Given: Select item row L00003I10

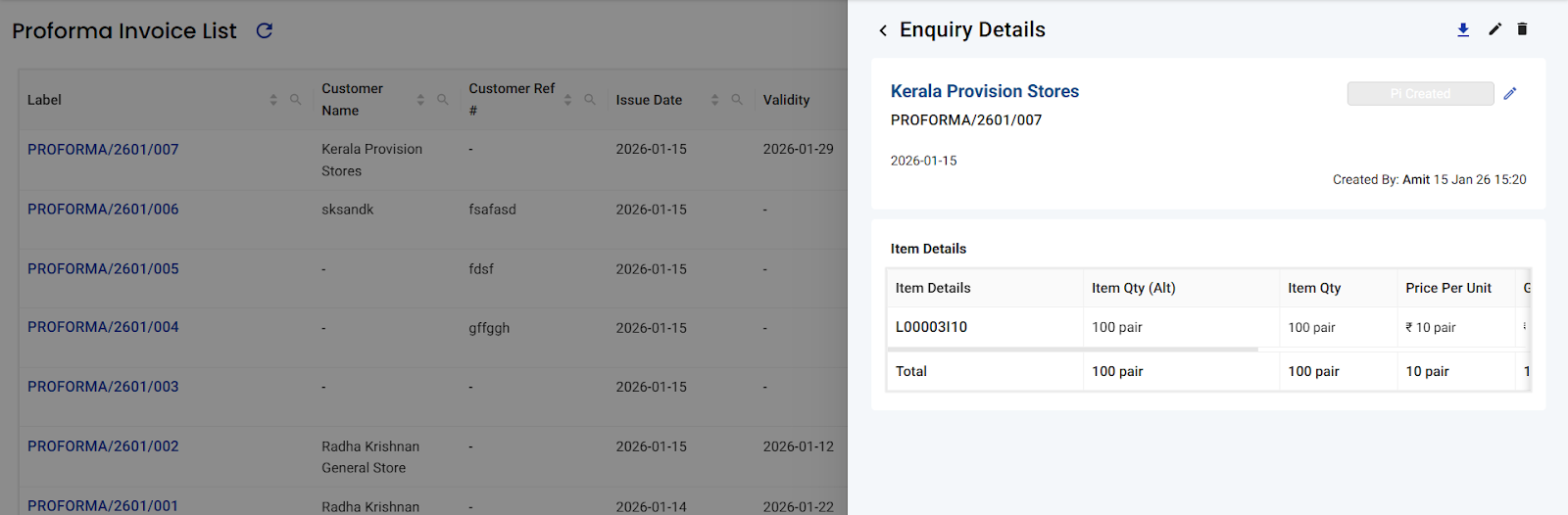Looking at the screenshot, I should coord(931,327).
